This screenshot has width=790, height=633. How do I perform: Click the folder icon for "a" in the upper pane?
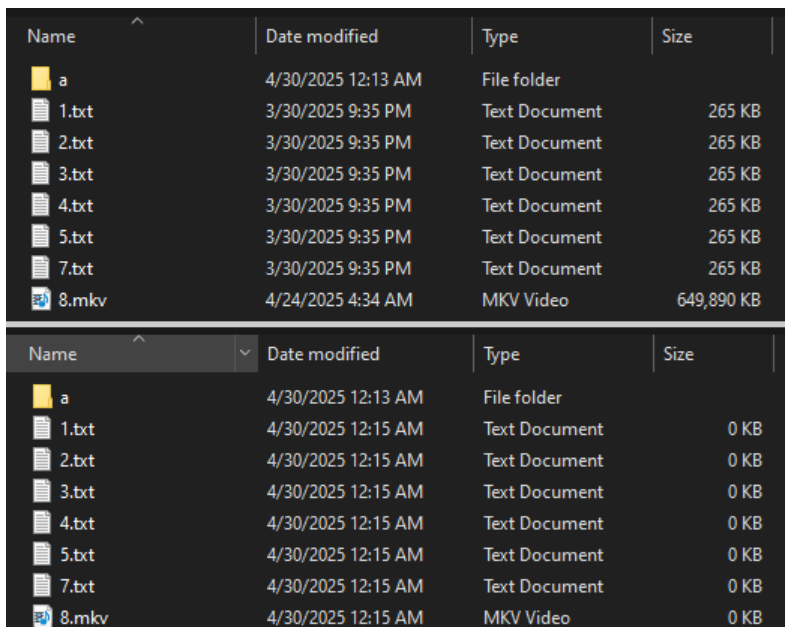click(x=41, y=80)
